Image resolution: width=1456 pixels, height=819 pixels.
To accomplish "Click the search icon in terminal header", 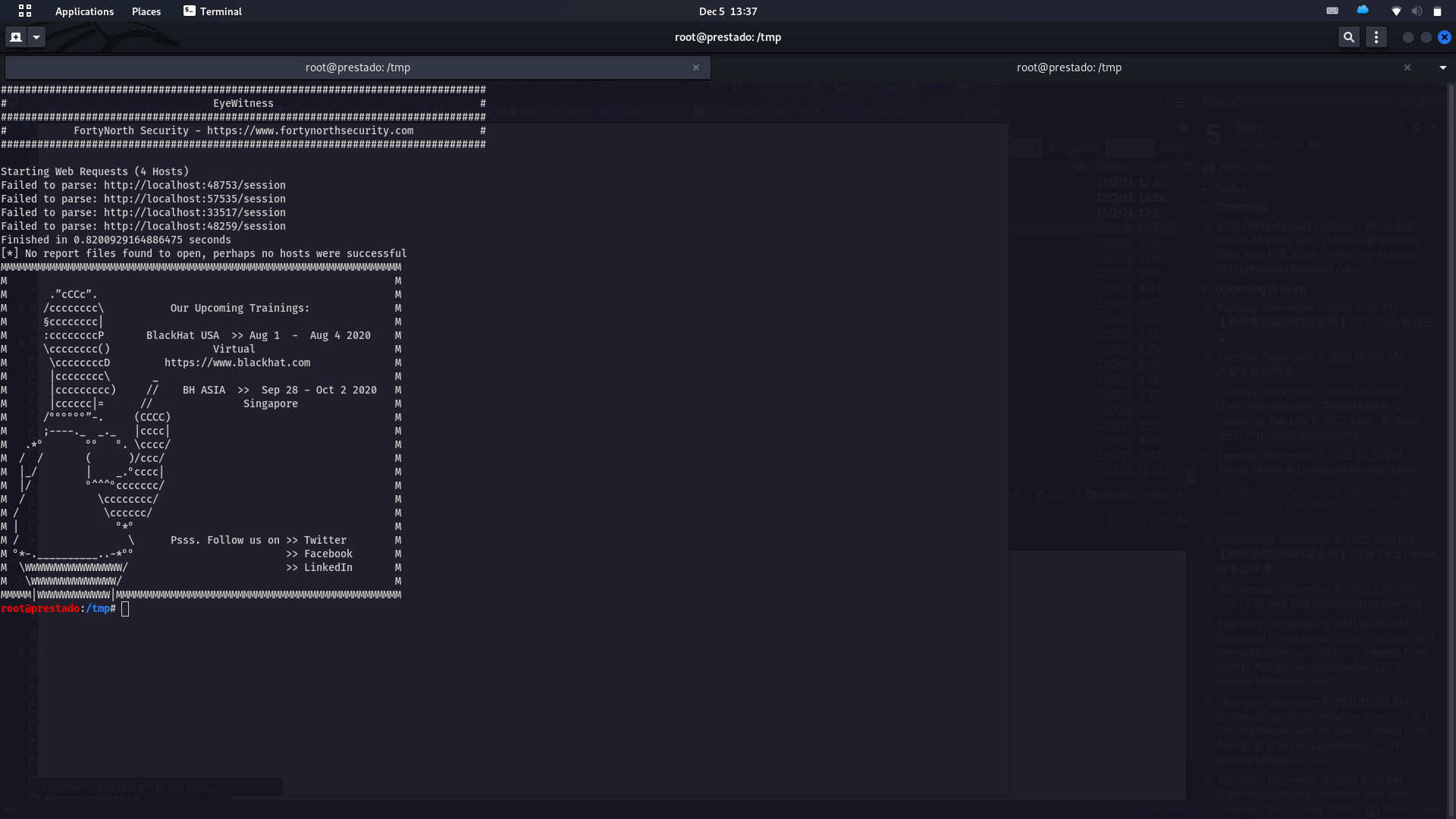I will [1349, 36].
